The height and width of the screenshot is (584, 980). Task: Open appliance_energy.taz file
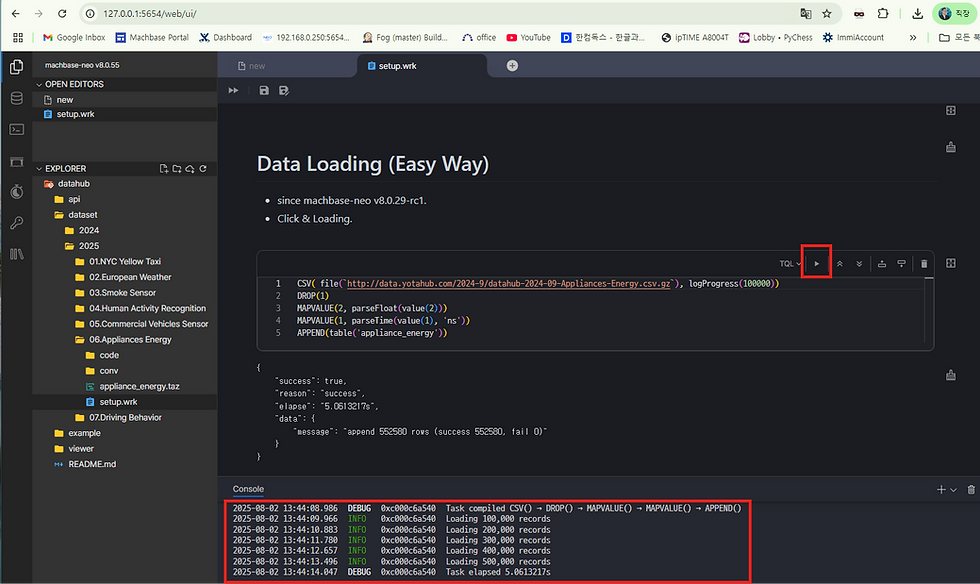pos(125,387)
